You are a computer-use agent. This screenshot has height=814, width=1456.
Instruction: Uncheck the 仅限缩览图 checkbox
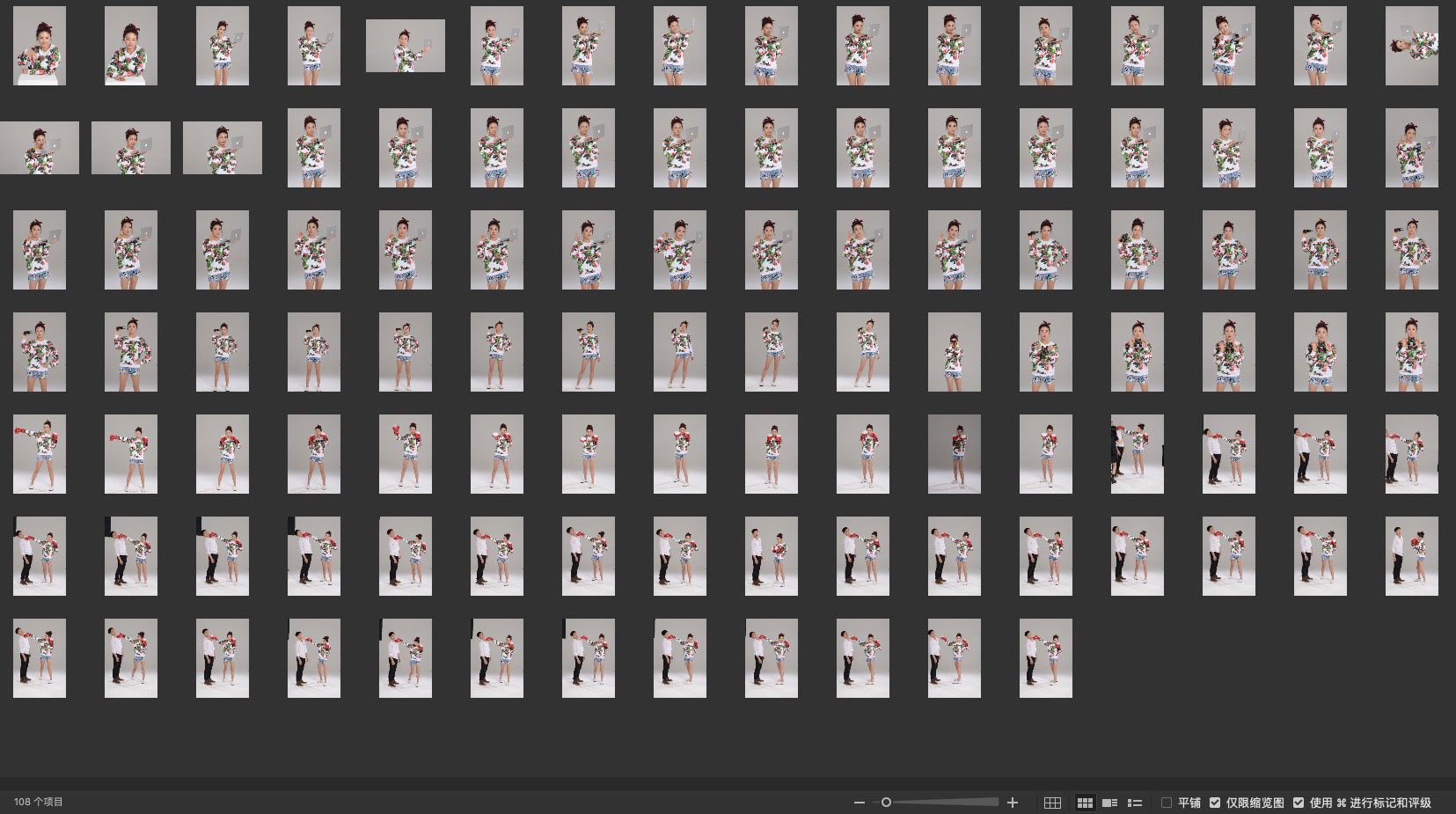coord(1215,803)
